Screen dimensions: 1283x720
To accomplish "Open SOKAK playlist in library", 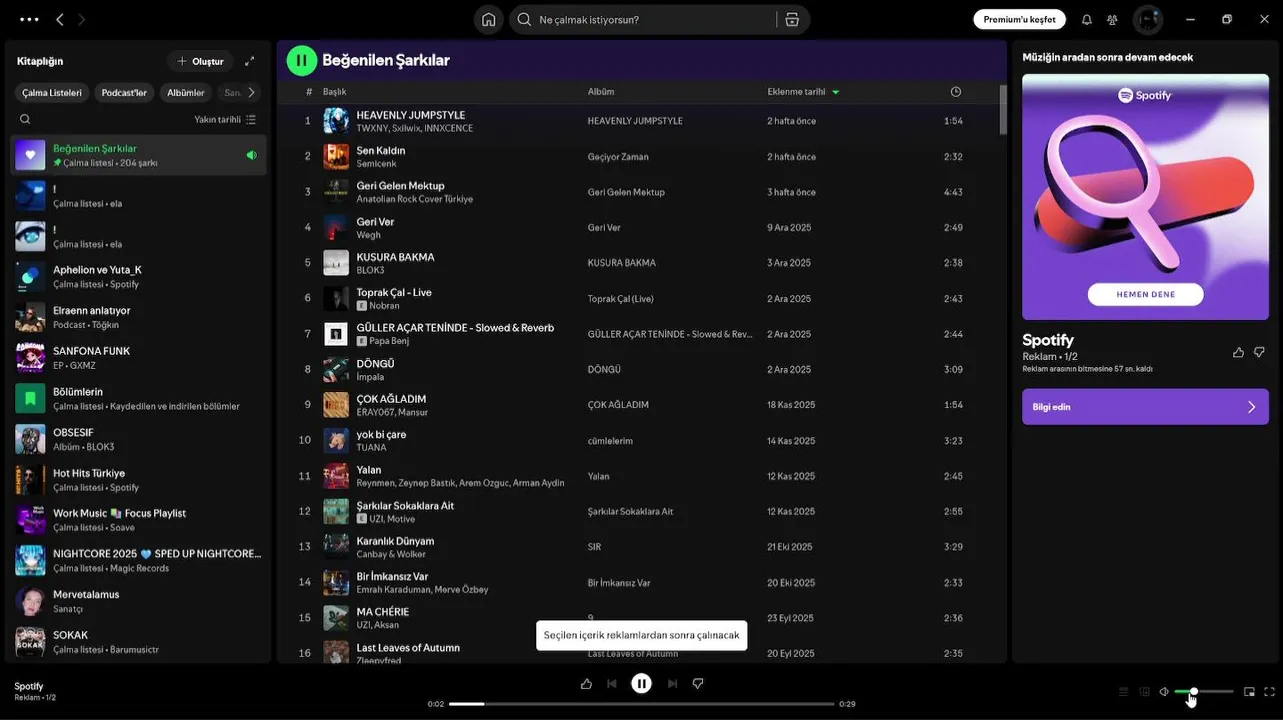I will 139,642.
